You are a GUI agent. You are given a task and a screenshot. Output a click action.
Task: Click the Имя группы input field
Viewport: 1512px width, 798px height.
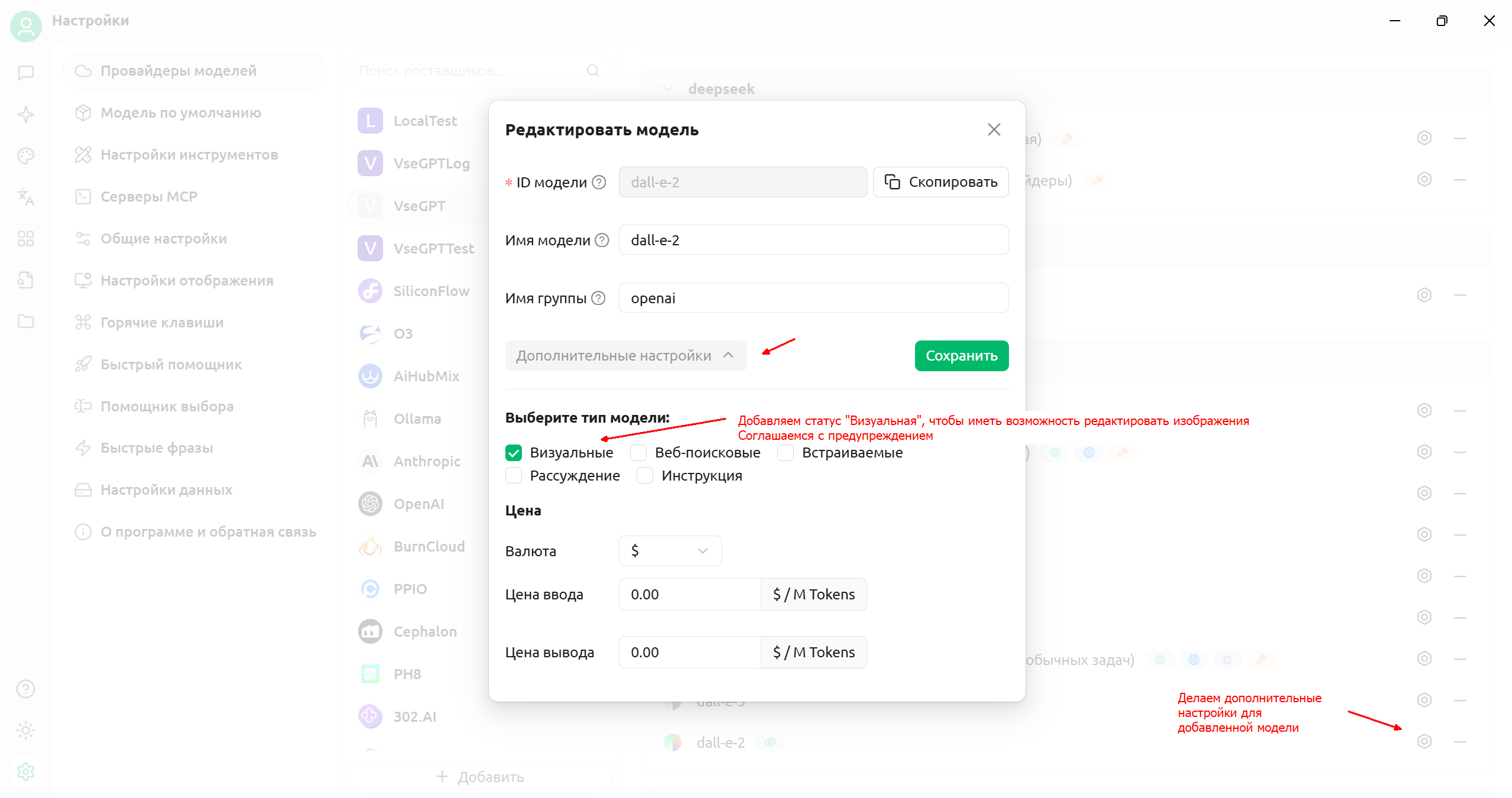814,299
